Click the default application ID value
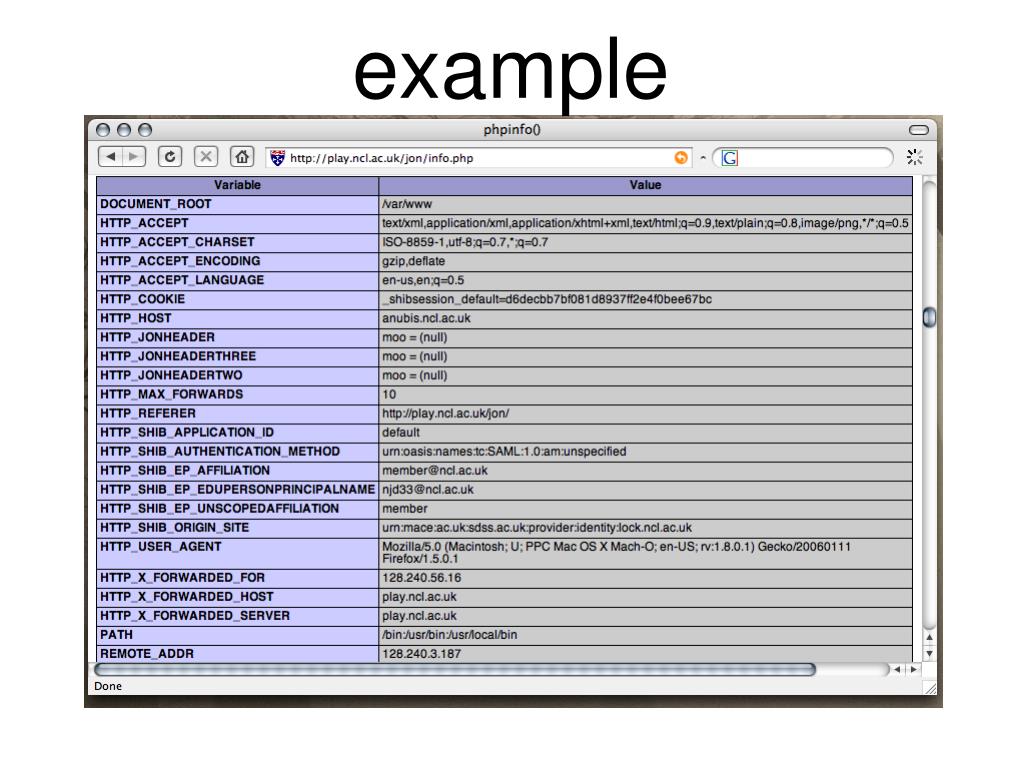 pyautogui.click(x=645, y=432)
